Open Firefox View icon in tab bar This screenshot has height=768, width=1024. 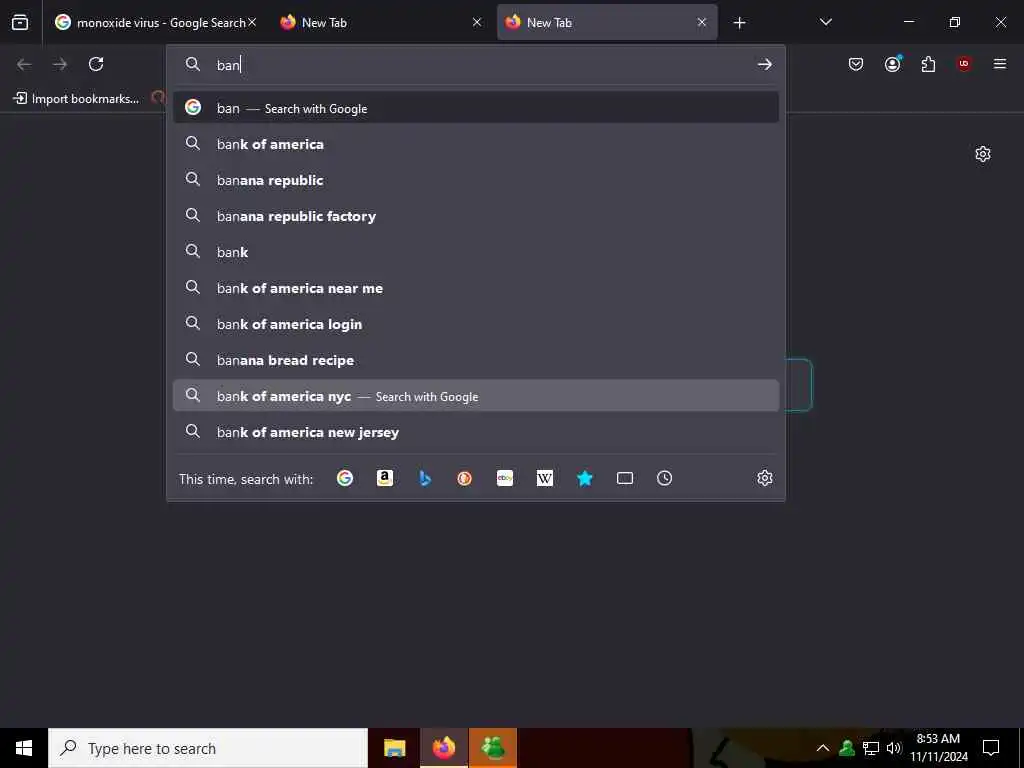pyautogui.click(x=20, y=23)
